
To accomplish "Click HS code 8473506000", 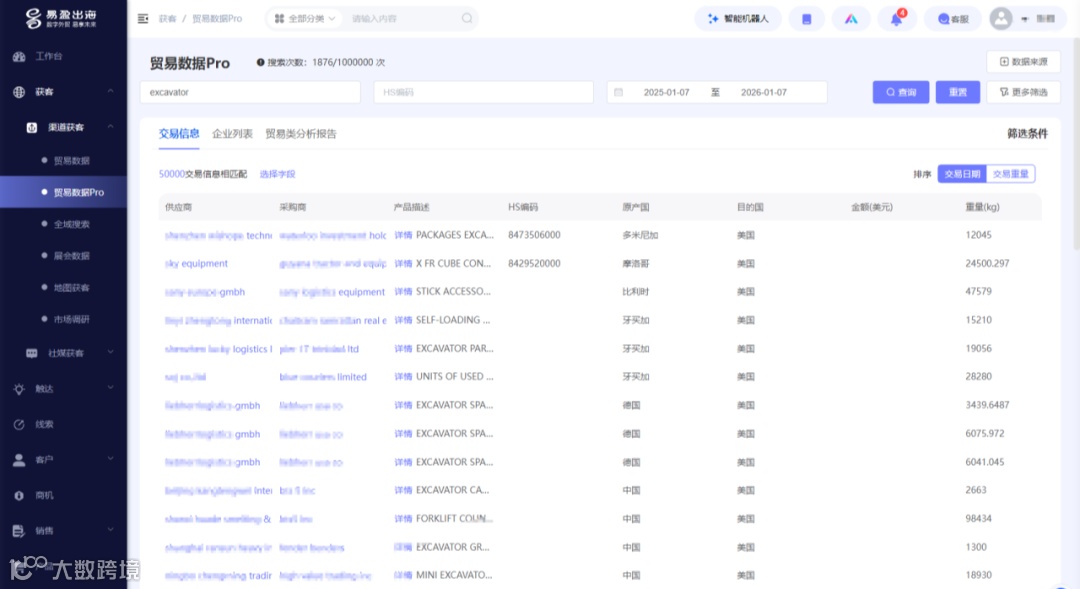I will click(534, 235).
